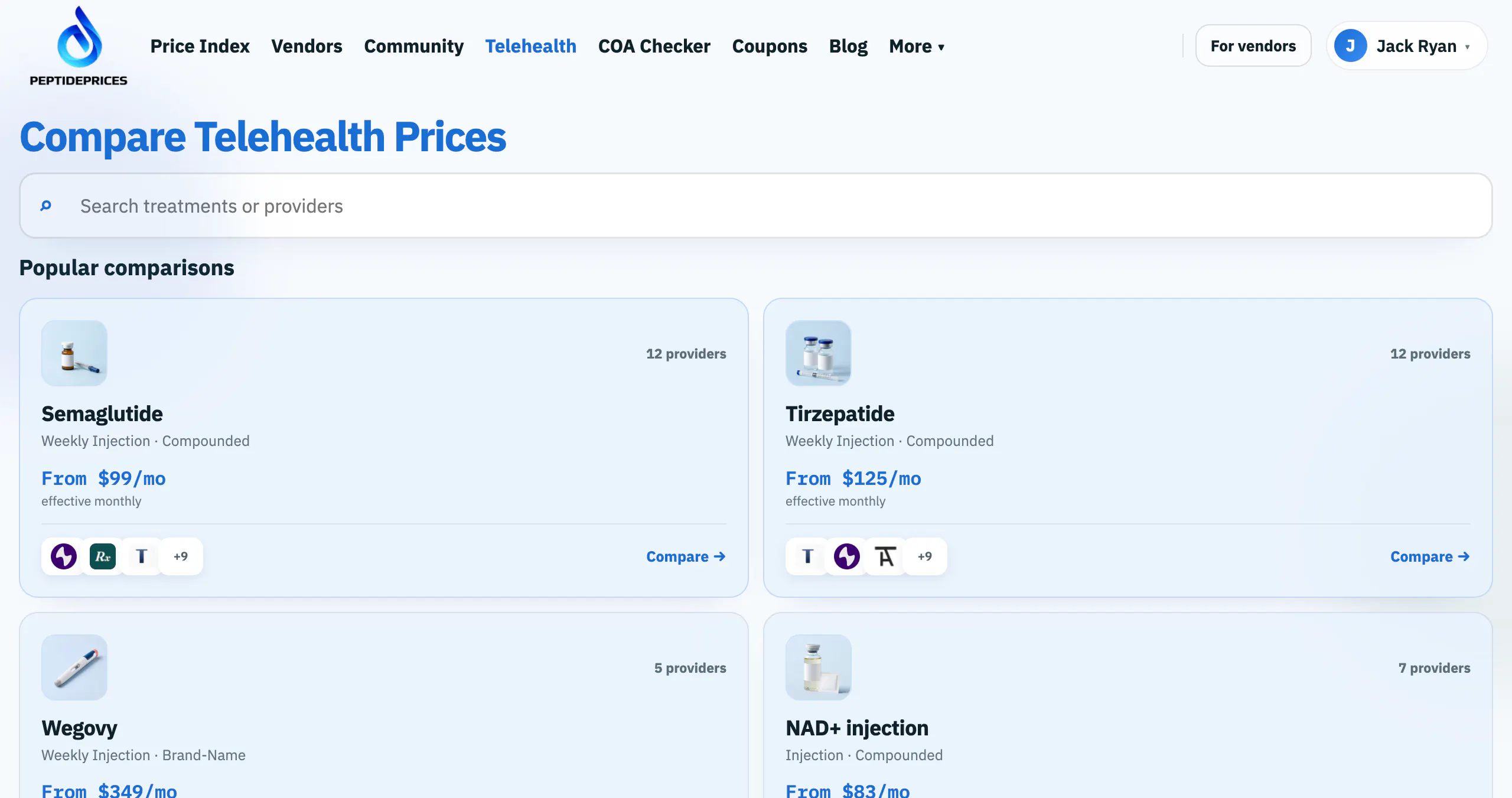This screenshot has height=798, width=1512.
Task: Expand the Jack Ryan account dropdown
Action: point(1406,45)
